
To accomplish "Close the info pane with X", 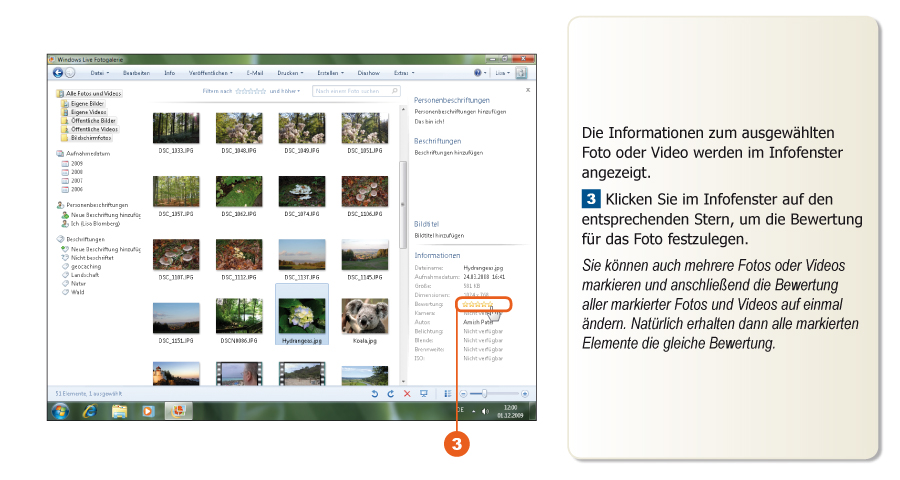I will click(x=528, y=90).
